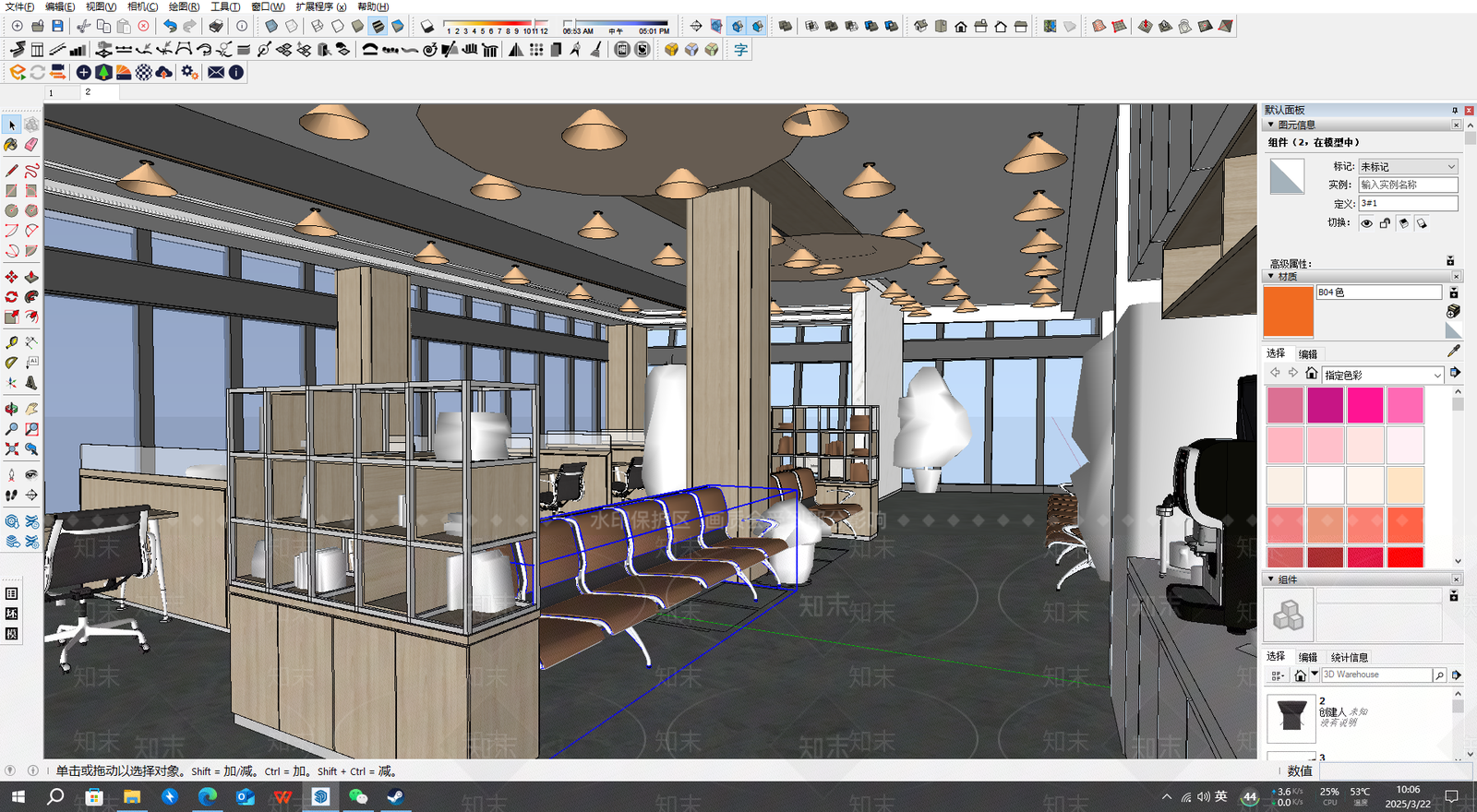Toggle the lock icon in Entity Info
The height and width of the screenshot is (812, 1477).
[1385, 223]
